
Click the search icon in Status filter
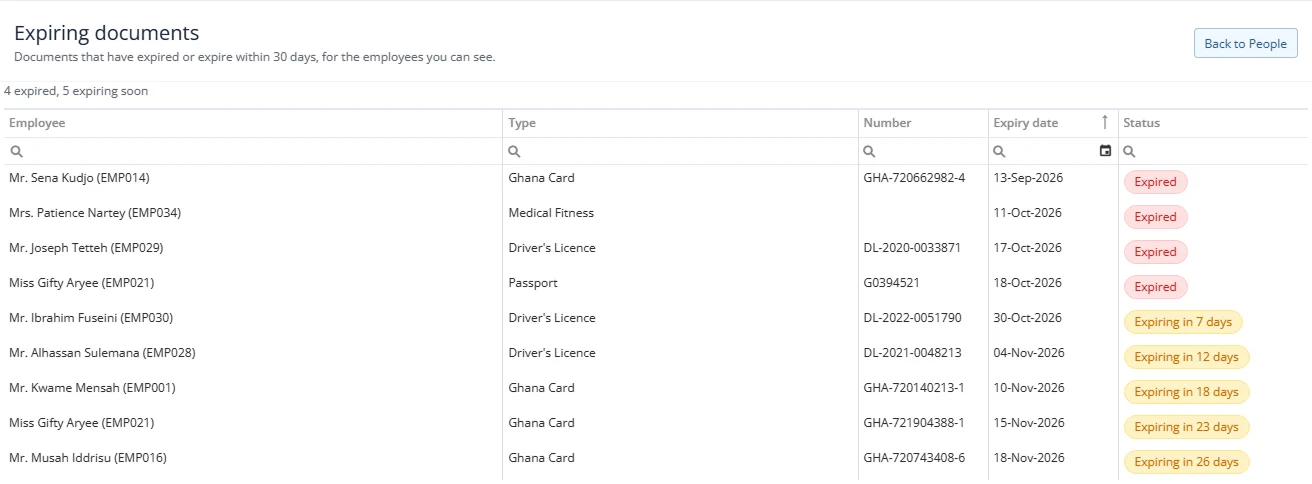point(1129,152)
